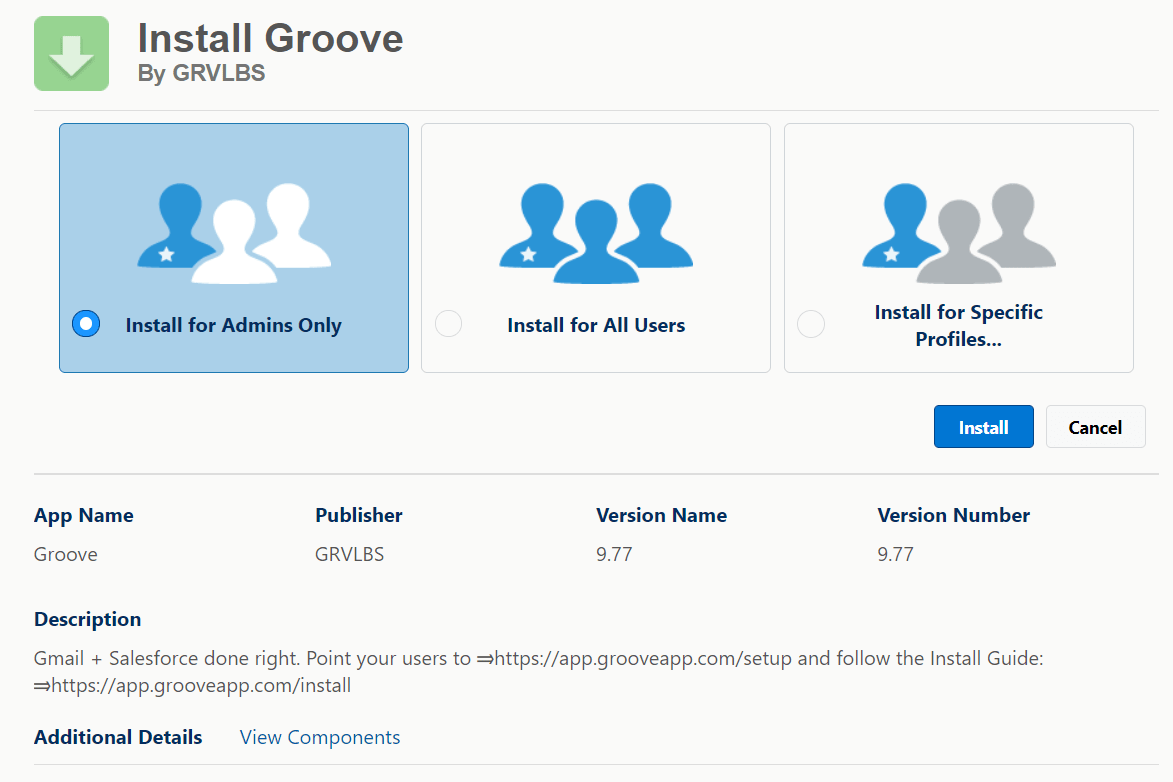Click the app.grooveapp.com/install URL text

tap(200, 685)
